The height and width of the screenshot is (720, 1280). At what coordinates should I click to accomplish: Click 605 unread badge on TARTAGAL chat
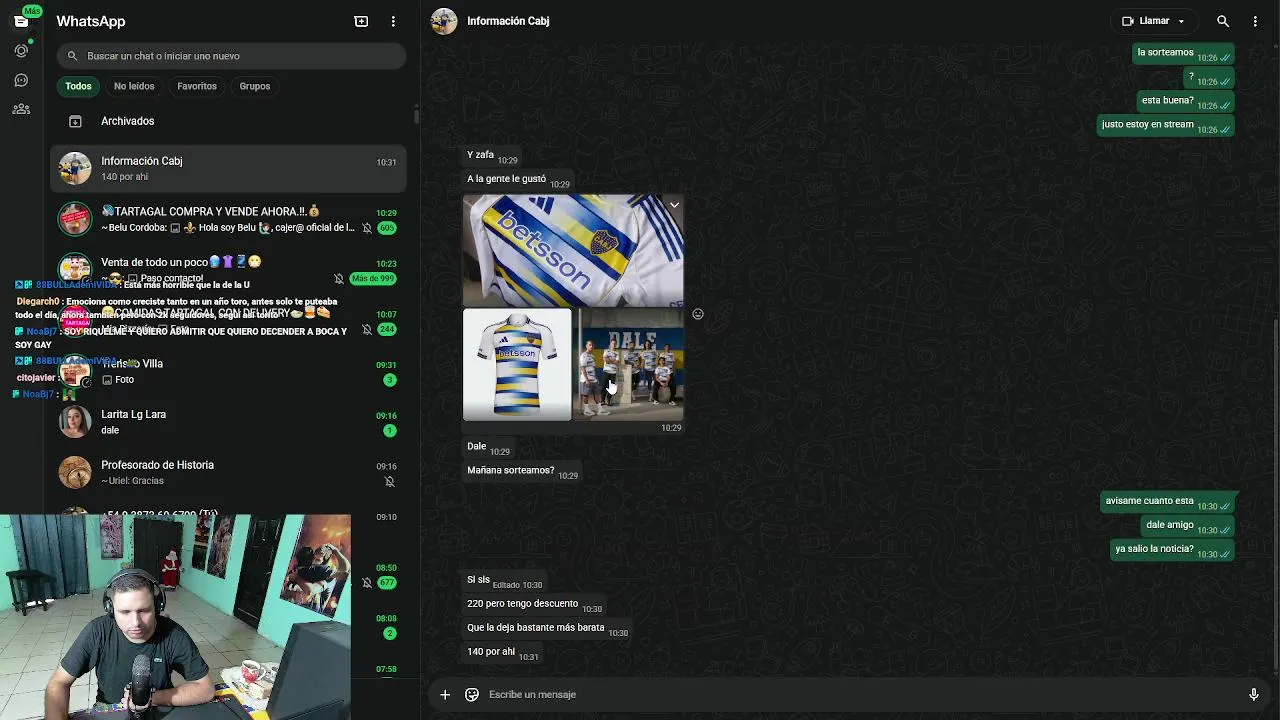(x=386, y=228)
